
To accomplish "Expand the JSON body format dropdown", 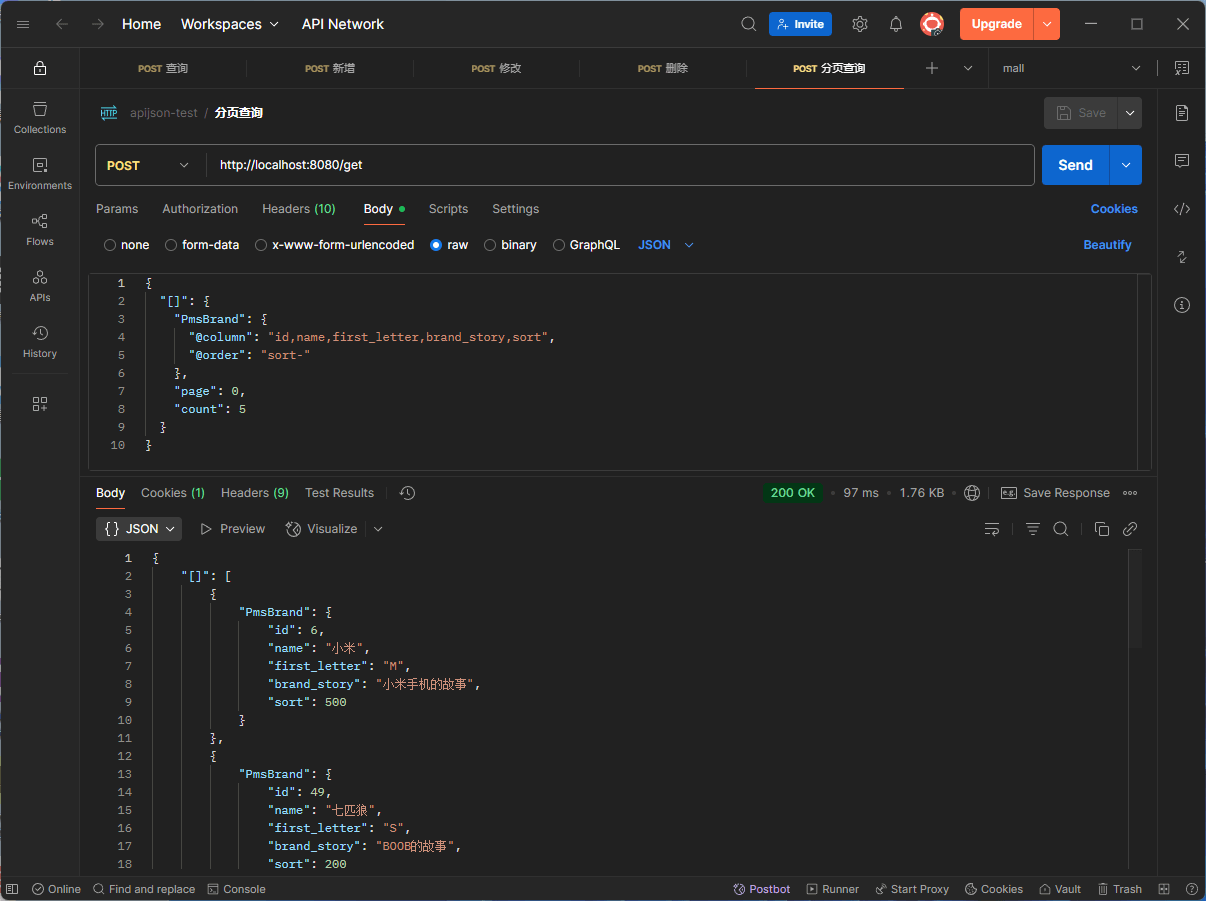I will point(666,245).
